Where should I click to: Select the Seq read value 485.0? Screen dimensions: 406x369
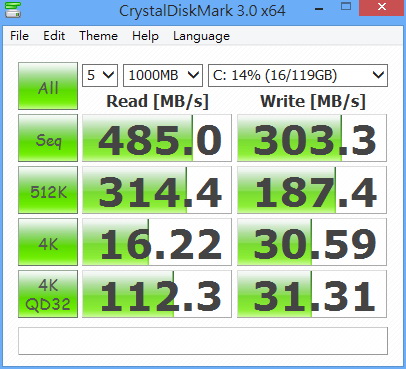(x=157, y=138)
